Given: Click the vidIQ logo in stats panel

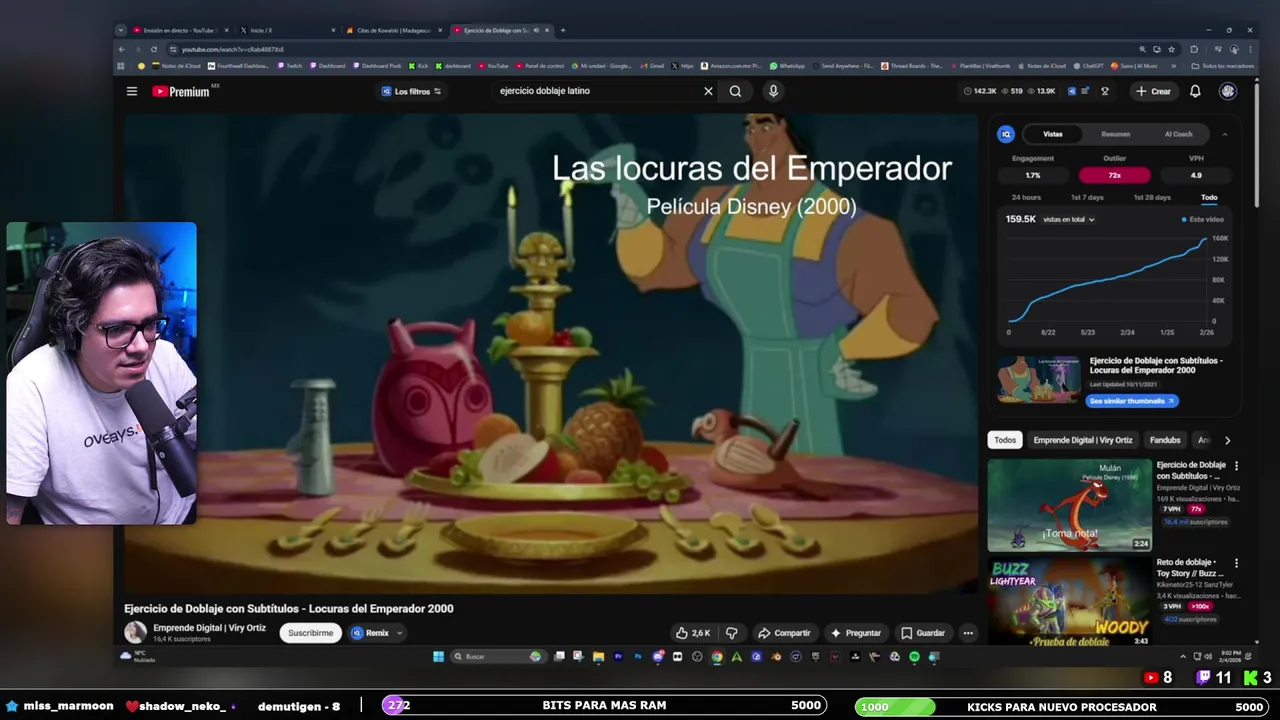Looking at the screenshot, I should tap(1006, 134).
